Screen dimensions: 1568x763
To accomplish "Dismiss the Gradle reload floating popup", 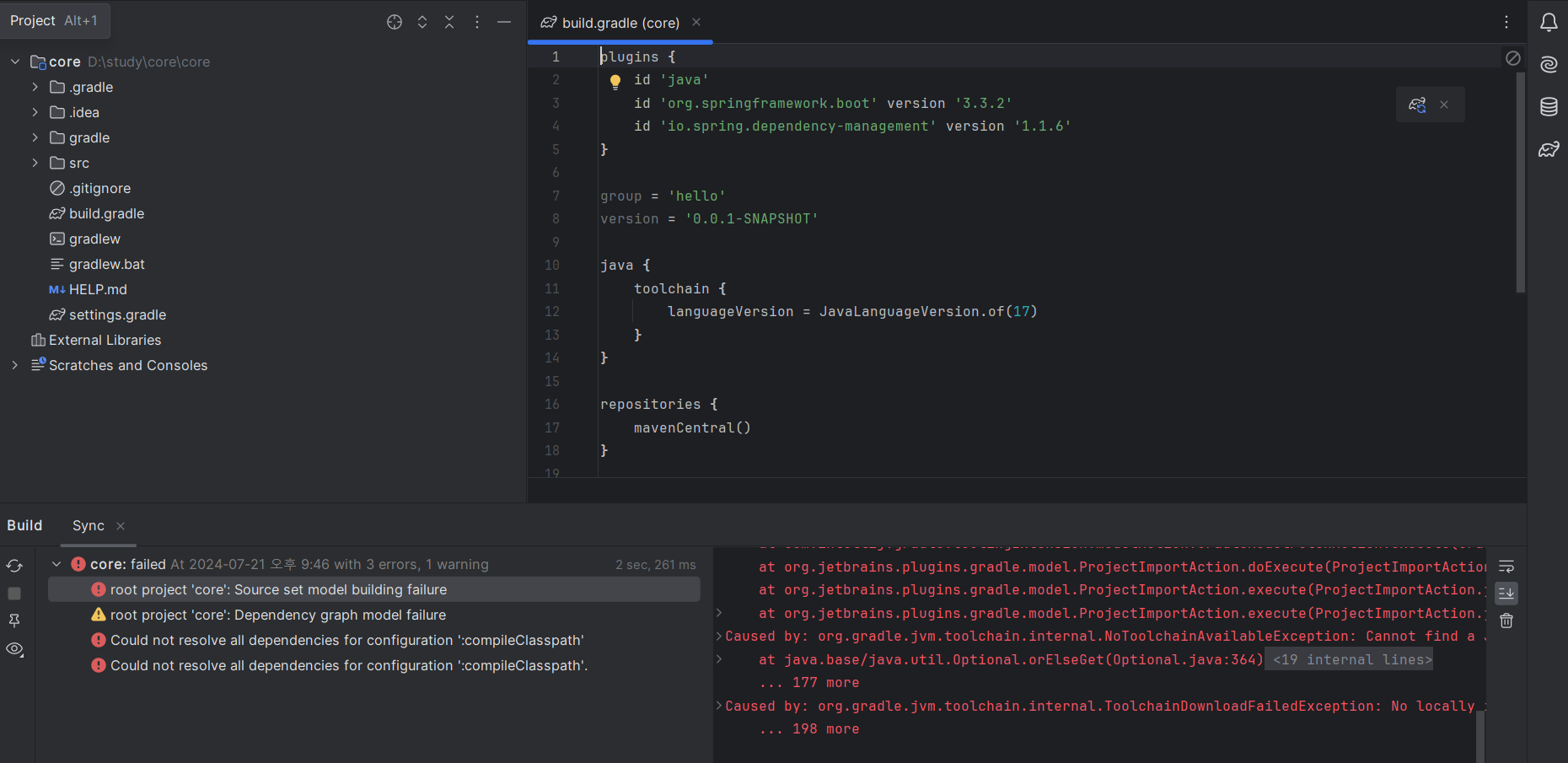I will [1444, 105].
